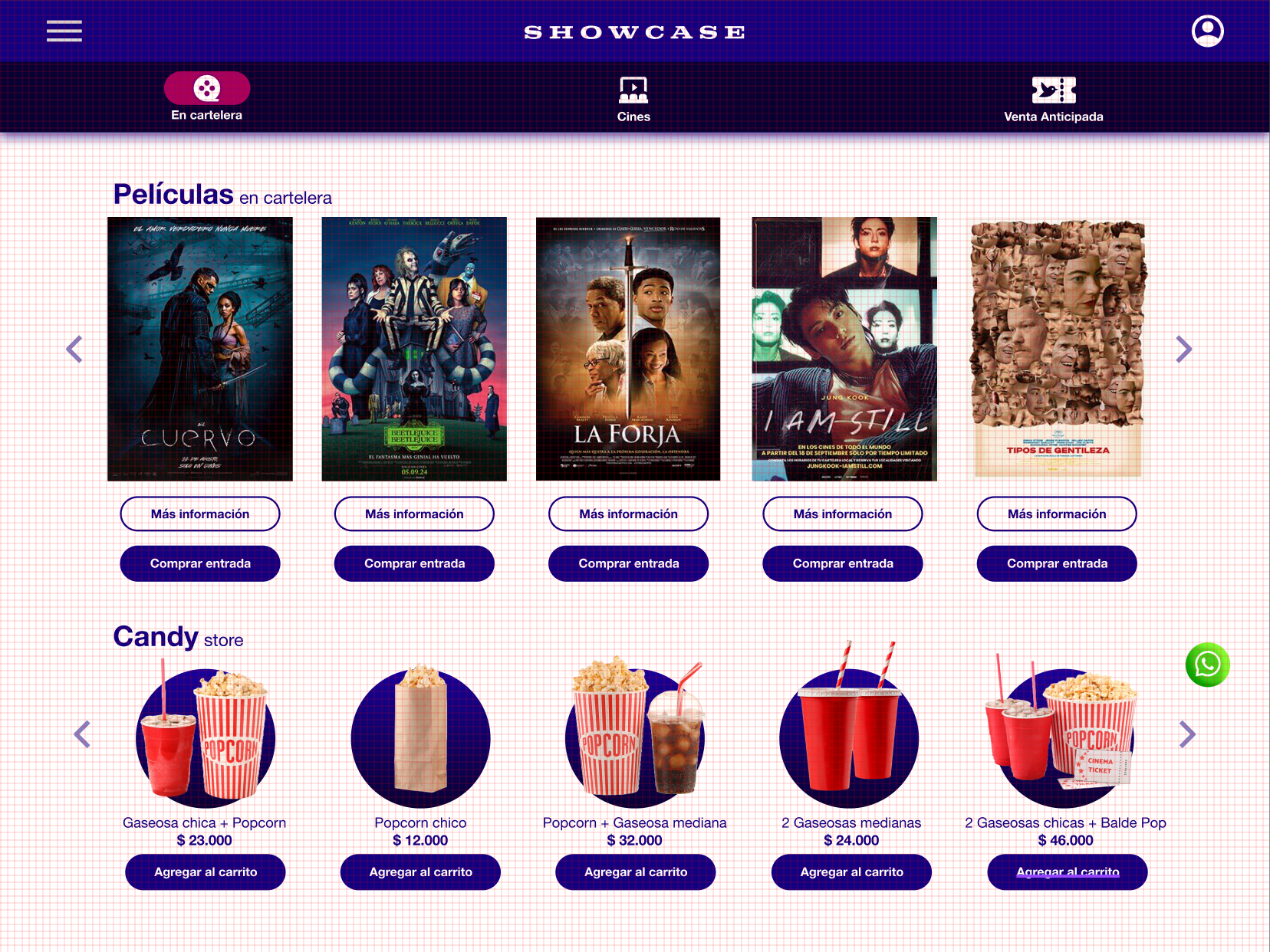
Task: Add 2 Gaseosas medianas to cart
Action: point(851,872)
